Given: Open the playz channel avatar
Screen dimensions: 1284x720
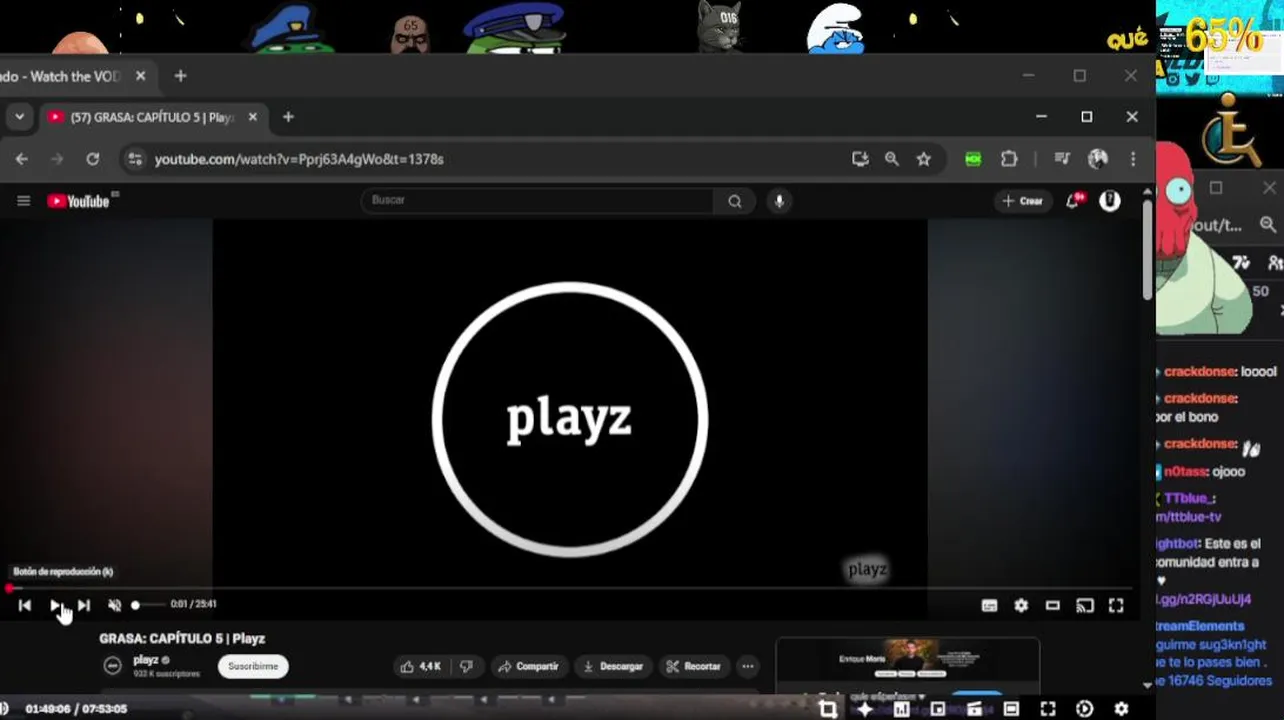Looking at the screenshot, I should coord(113,666).
